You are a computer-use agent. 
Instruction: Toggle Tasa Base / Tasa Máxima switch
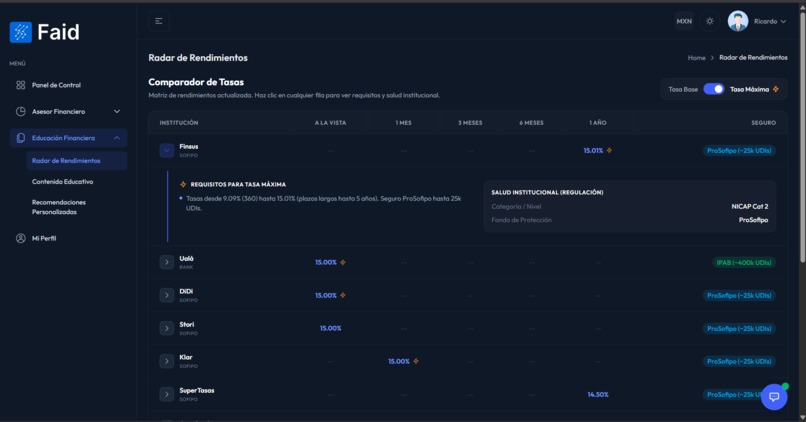click(713, 89)
